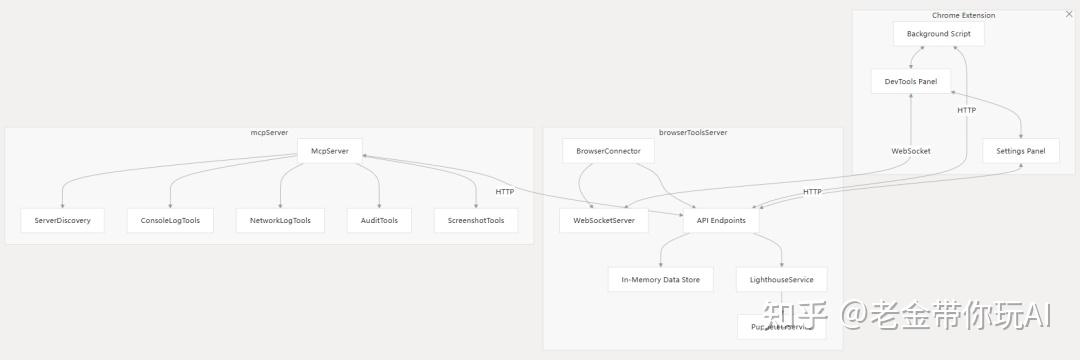The height and width of the screenshot is (360, 1080).
Task: Select the Chrome Extension group title
Action: click(x=964, y=15)
